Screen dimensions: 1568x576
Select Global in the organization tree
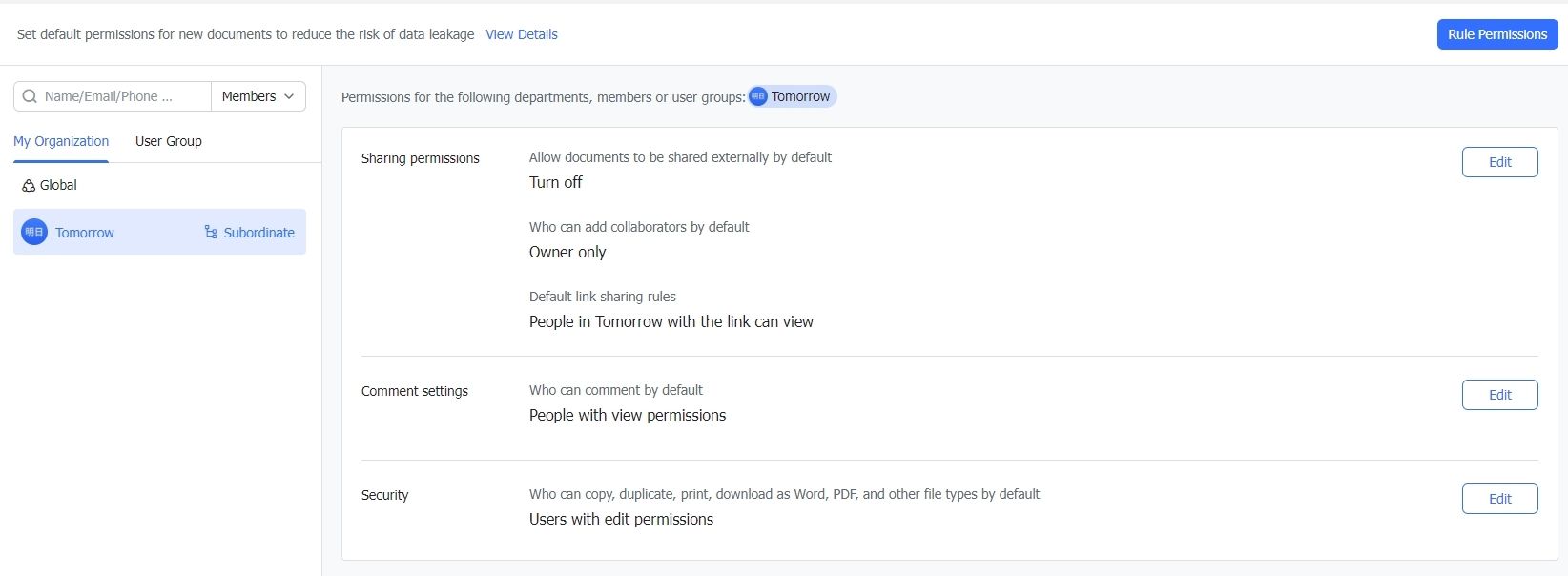[59, 185]
